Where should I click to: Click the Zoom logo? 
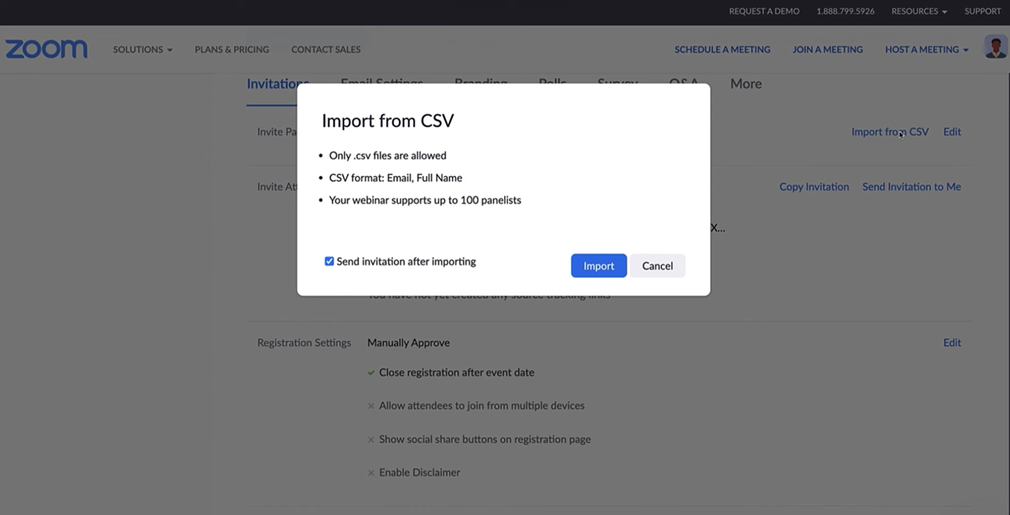[x=47, y=49]
